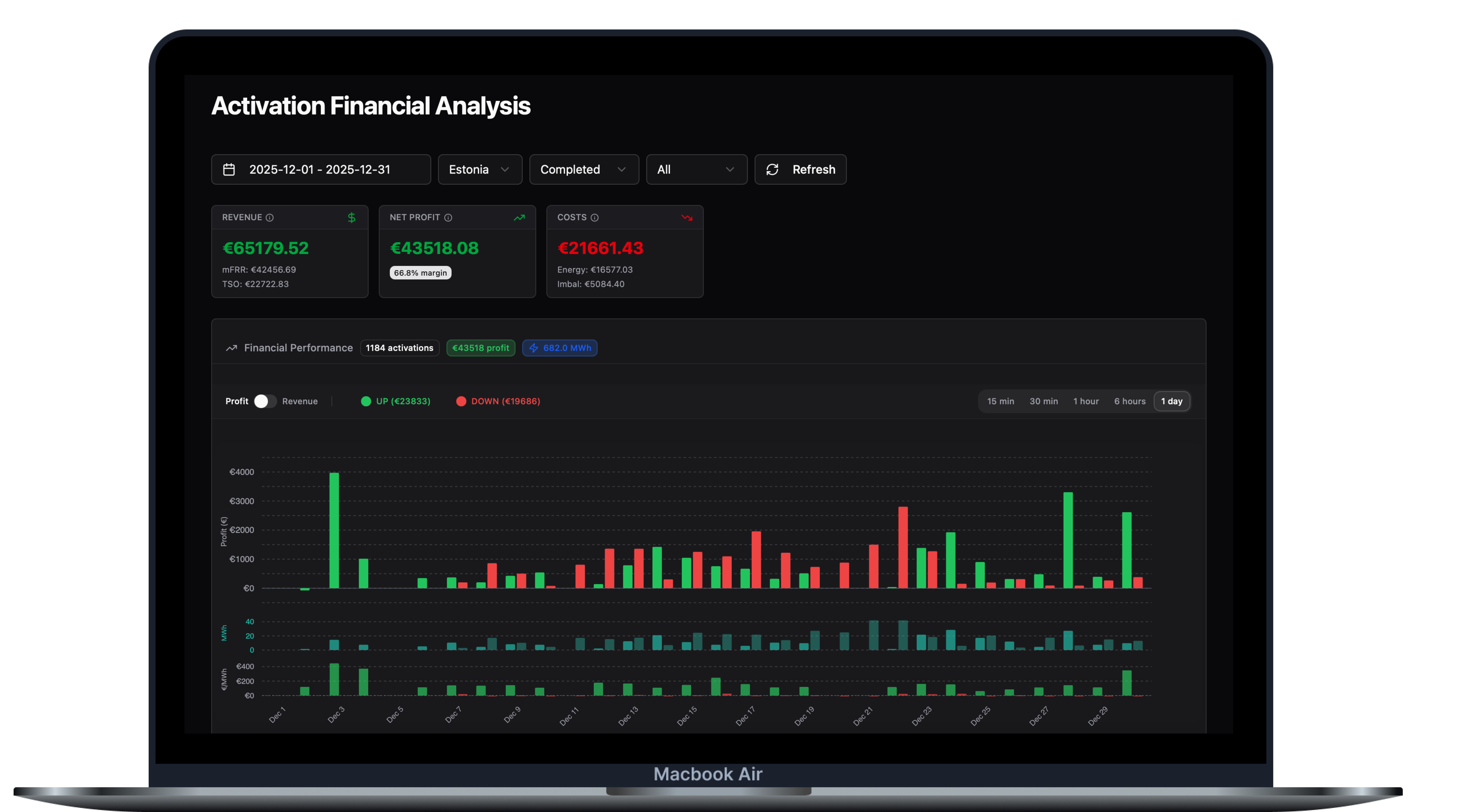Click the green dollar sign icon
Screen dimensions: 1458x812
352,218
